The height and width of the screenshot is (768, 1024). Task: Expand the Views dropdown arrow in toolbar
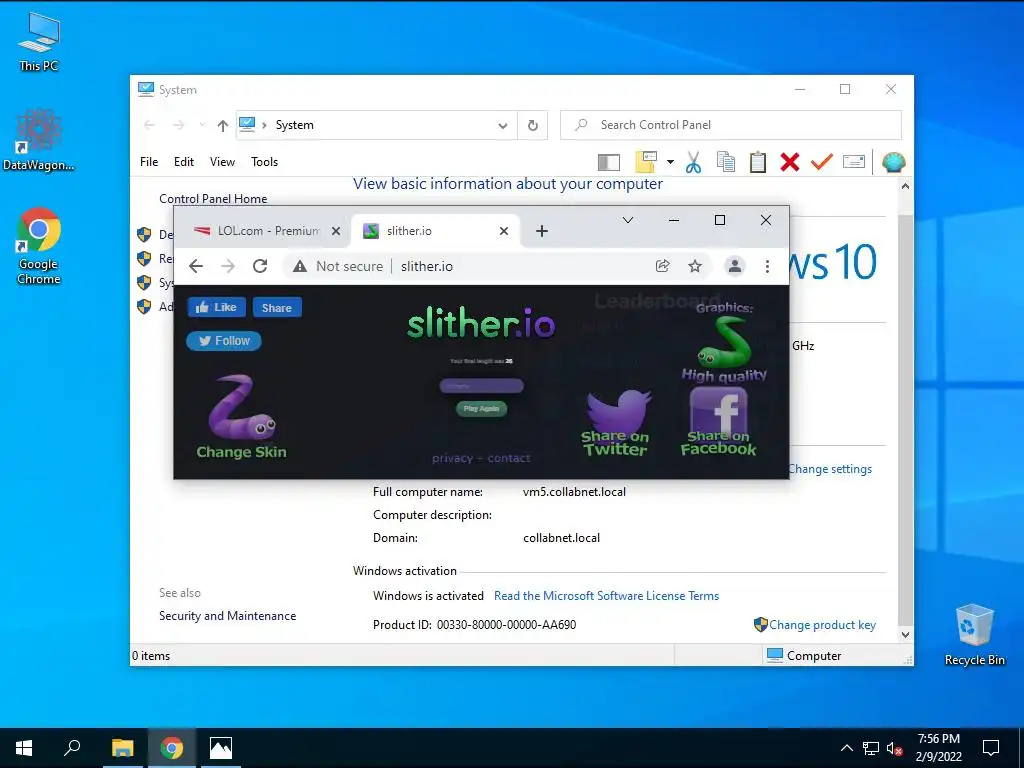[x=670, y=162]
